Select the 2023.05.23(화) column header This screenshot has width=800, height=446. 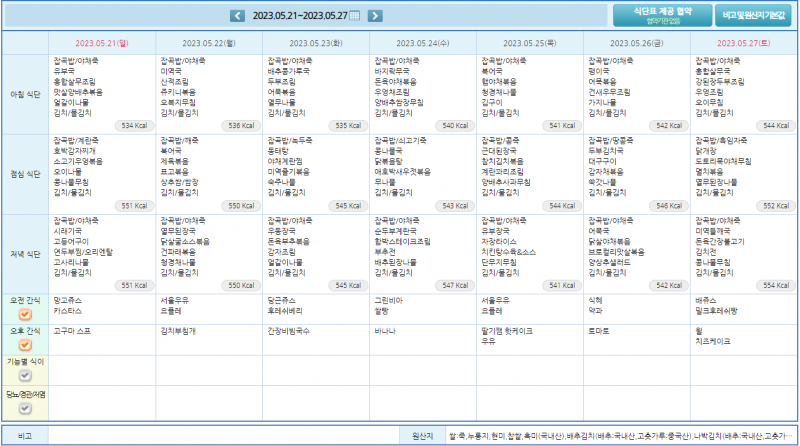316,43
